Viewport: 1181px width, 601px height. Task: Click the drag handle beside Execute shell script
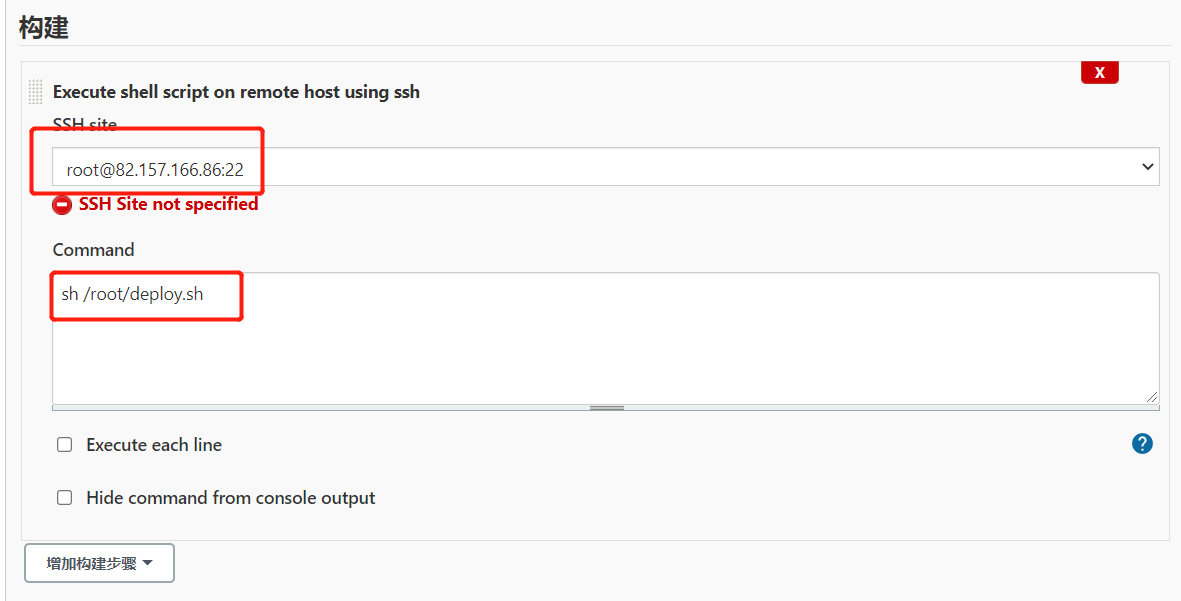35,91
